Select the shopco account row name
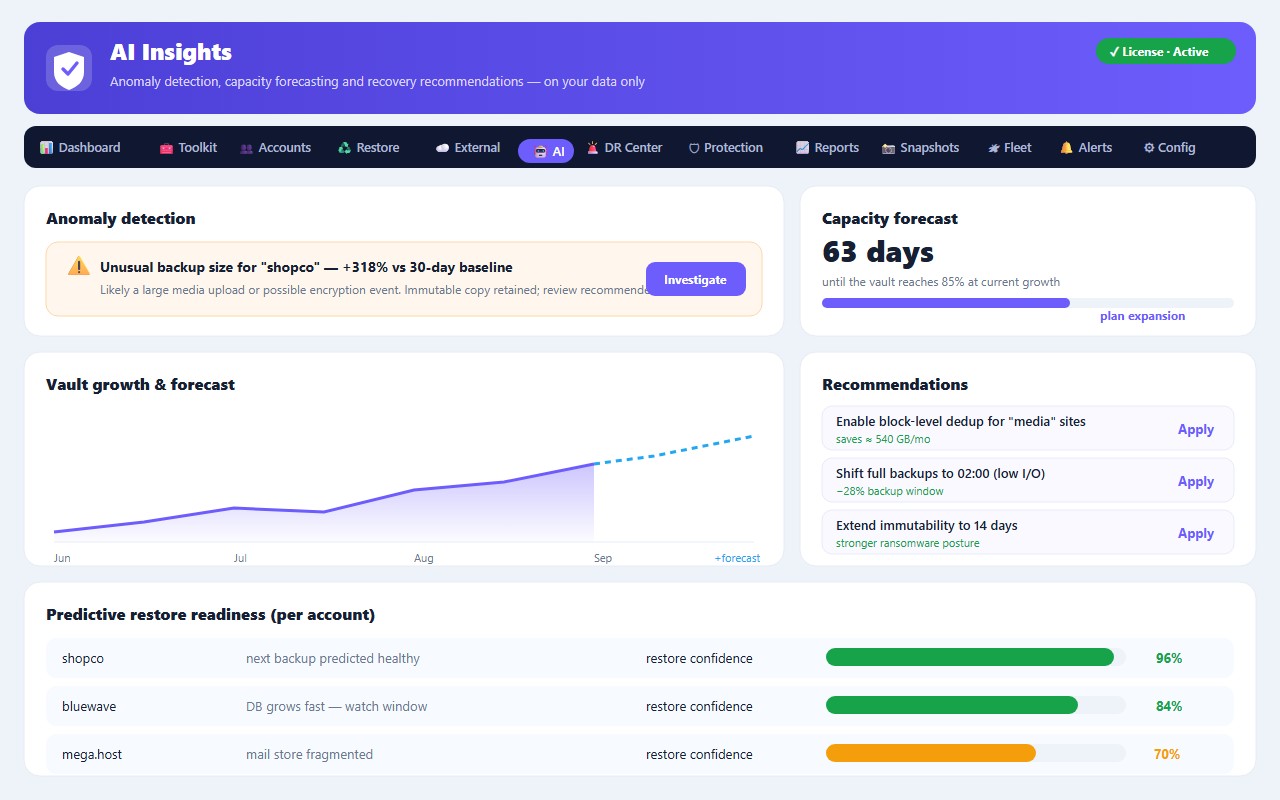Screen dimensions: 1280x800 pyautogui.click(x=83, y=658)
